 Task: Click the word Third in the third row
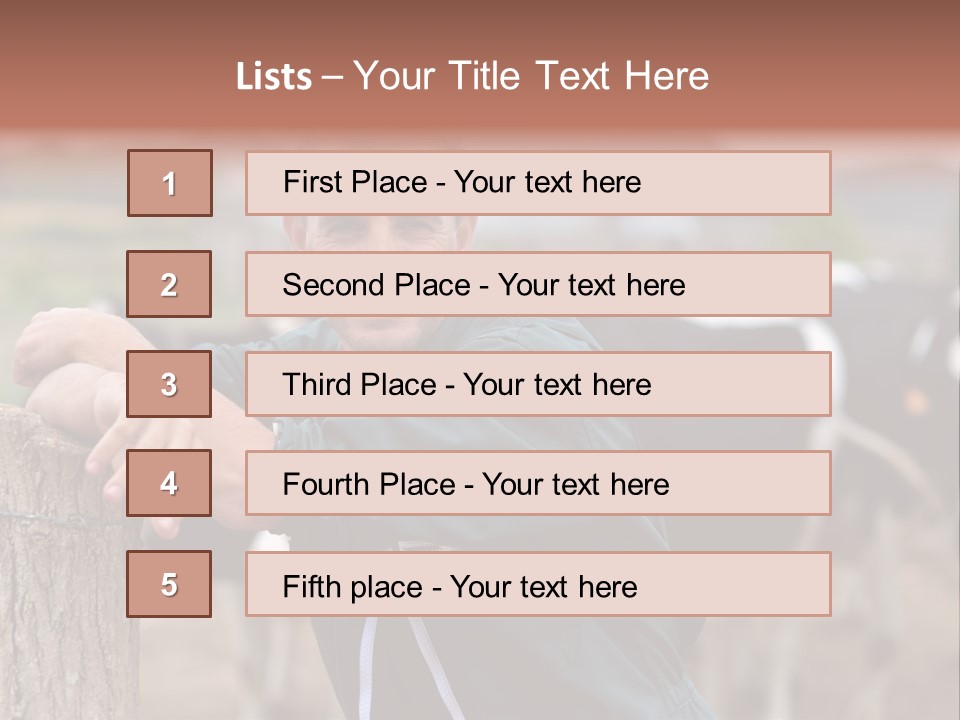[316, 385]
